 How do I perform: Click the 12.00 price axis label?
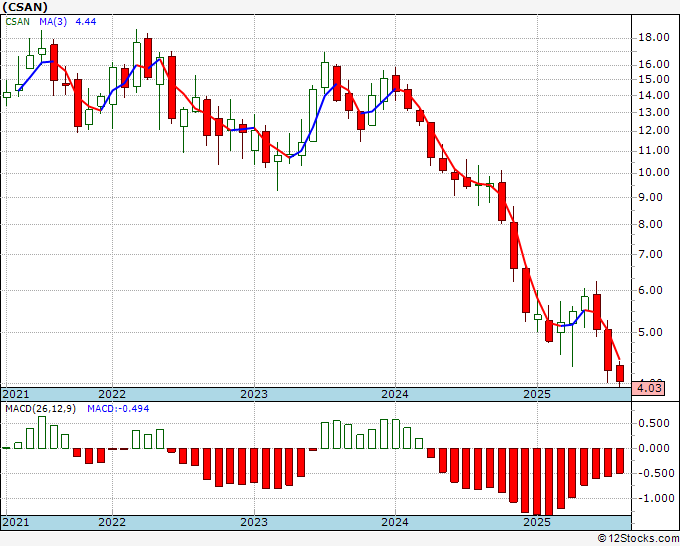654,131
